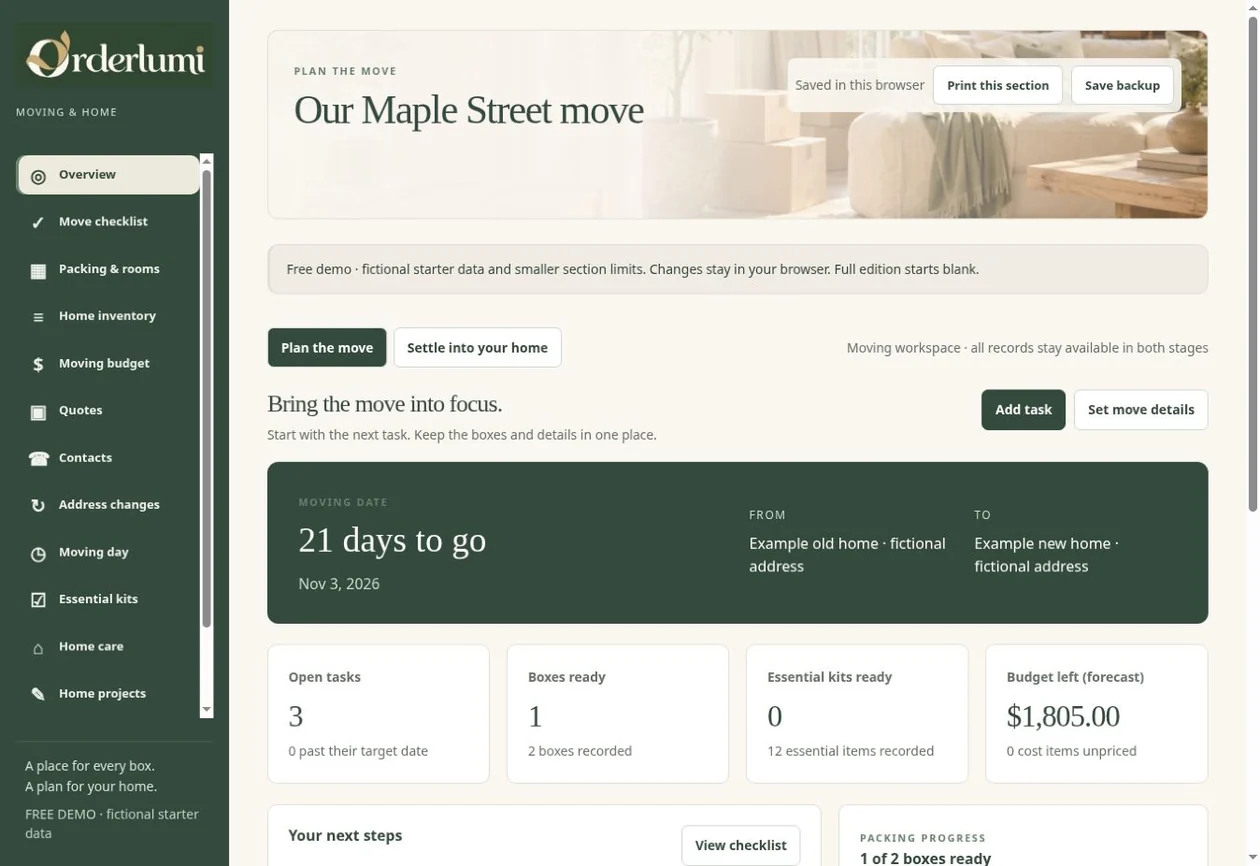Click Print this section button

coord(998,85)
